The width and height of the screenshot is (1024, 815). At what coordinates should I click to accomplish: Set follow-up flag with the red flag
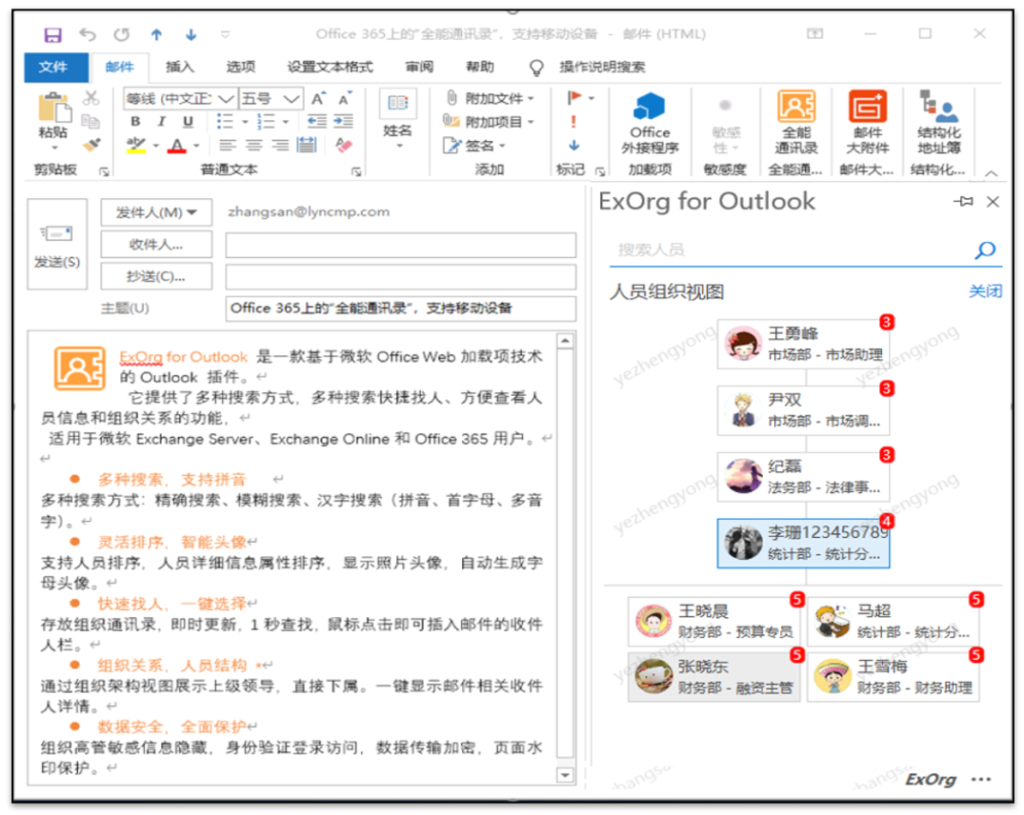[575, 98]
